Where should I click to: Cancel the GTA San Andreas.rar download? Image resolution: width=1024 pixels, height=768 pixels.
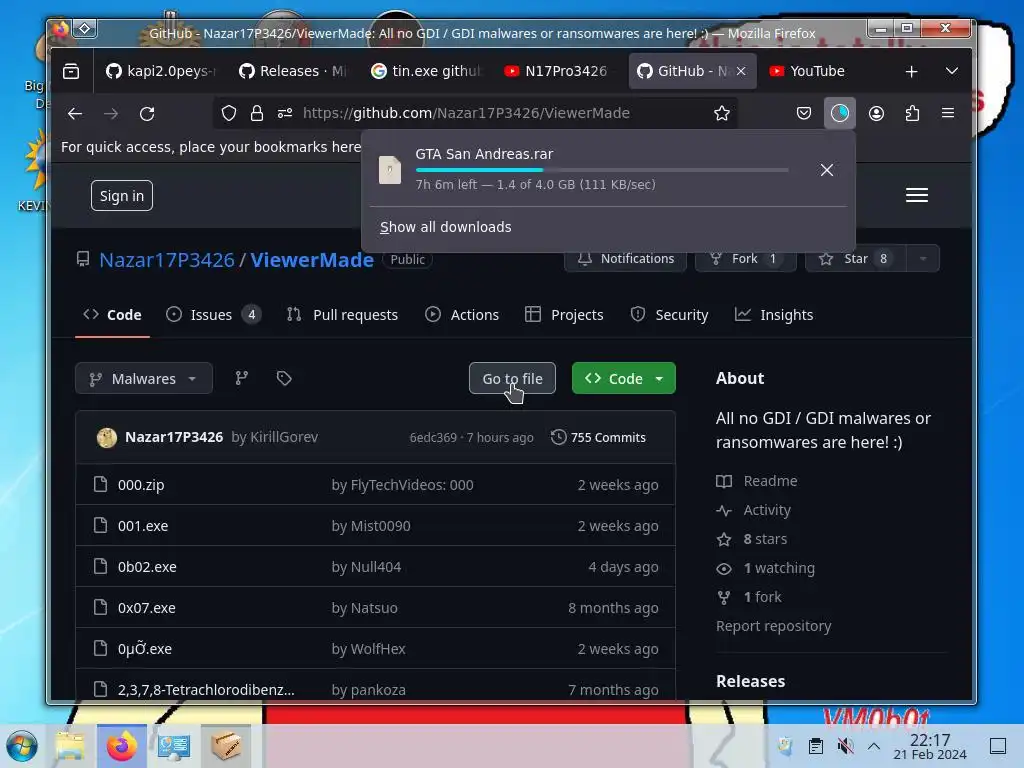click(x=827, y=170)
